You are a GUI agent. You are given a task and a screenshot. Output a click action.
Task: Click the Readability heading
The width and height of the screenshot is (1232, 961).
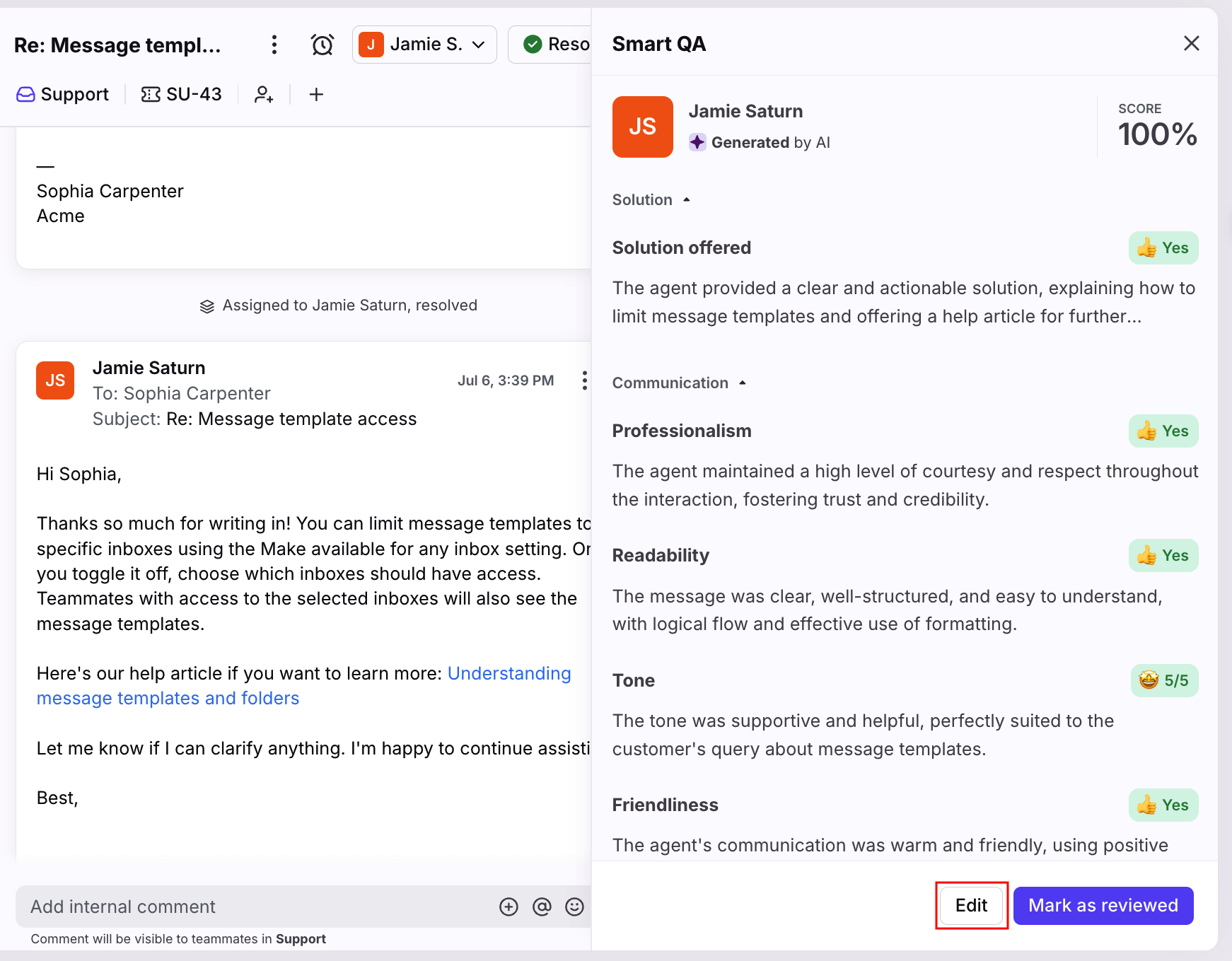tap(661, 555)
